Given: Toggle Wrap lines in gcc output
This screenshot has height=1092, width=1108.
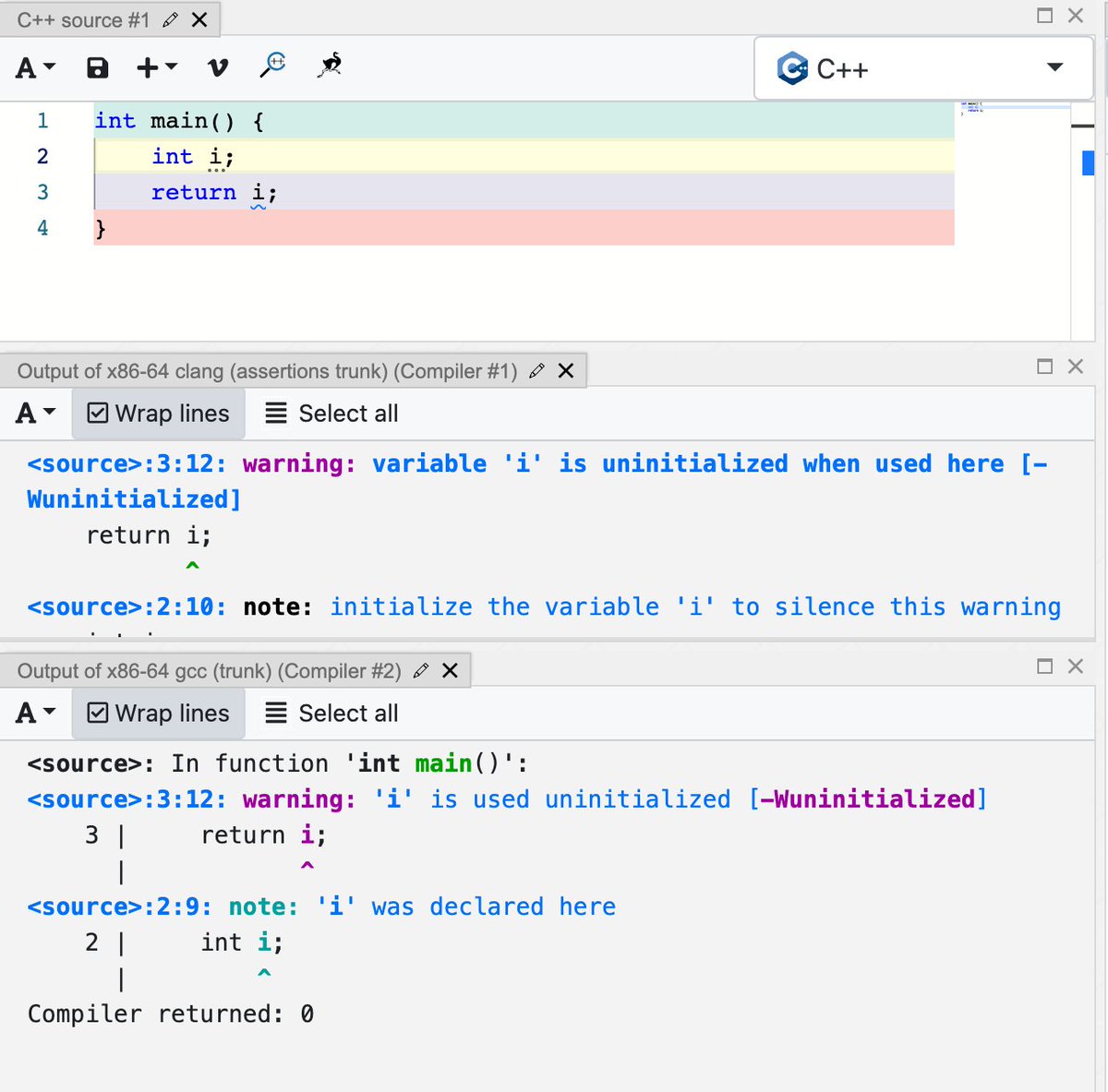Looking at the screenshot, I should click(159, 714).
